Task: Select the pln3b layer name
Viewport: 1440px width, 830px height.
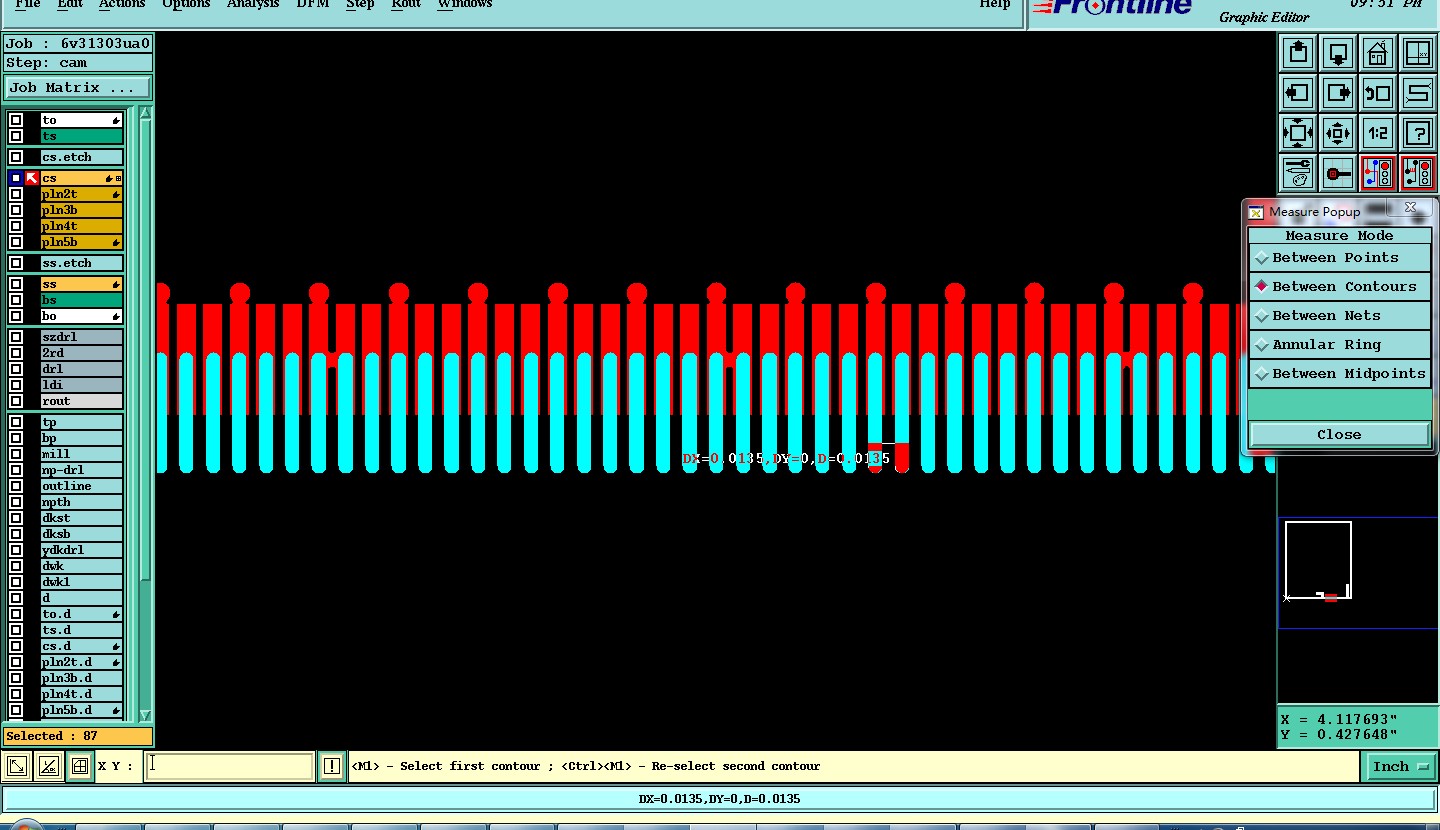Action: [x=82, y=210]
